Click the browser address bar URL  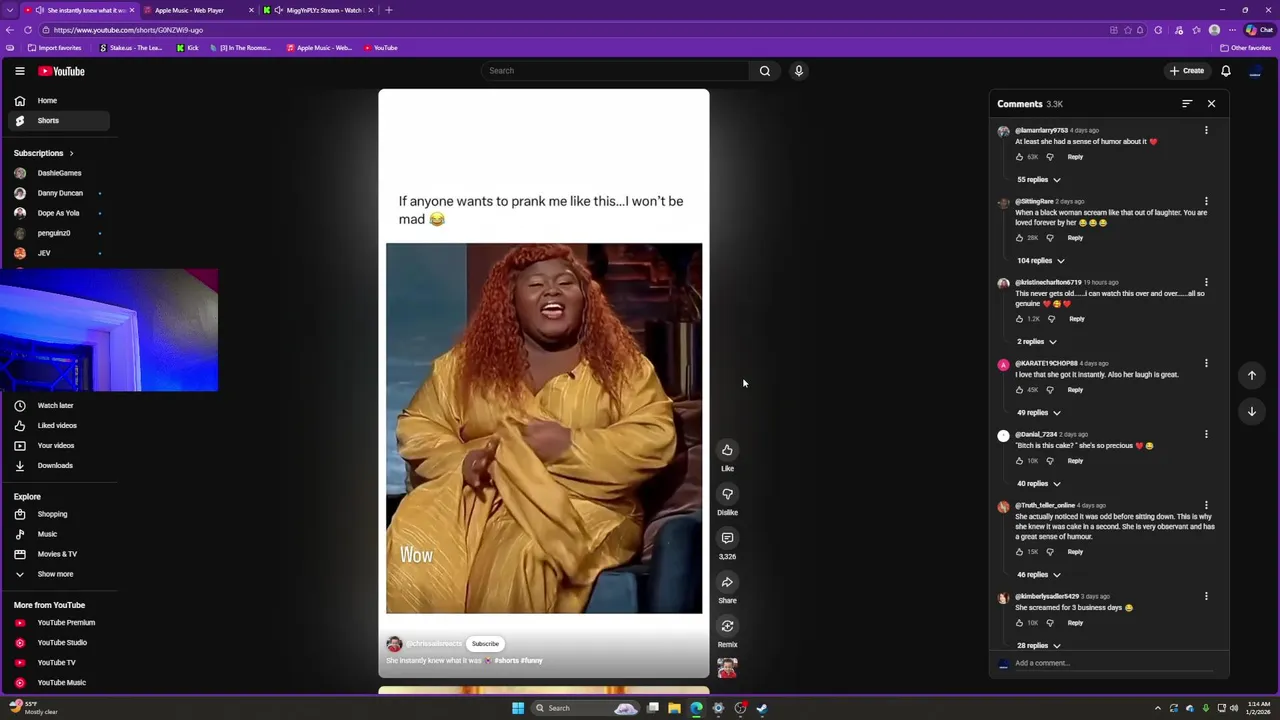(x=128, y=30)
